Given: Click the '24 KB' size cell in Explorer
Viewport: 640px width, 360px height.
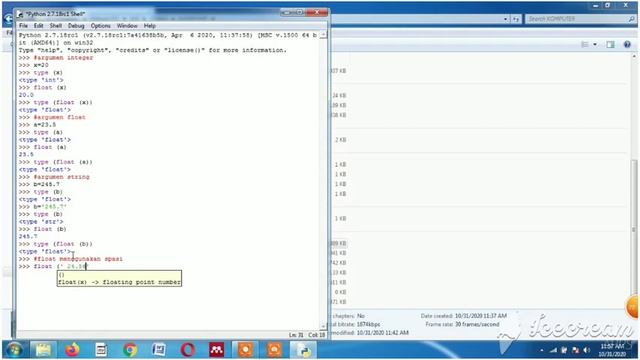Looking at the screenshot, I should pos(339,96).
